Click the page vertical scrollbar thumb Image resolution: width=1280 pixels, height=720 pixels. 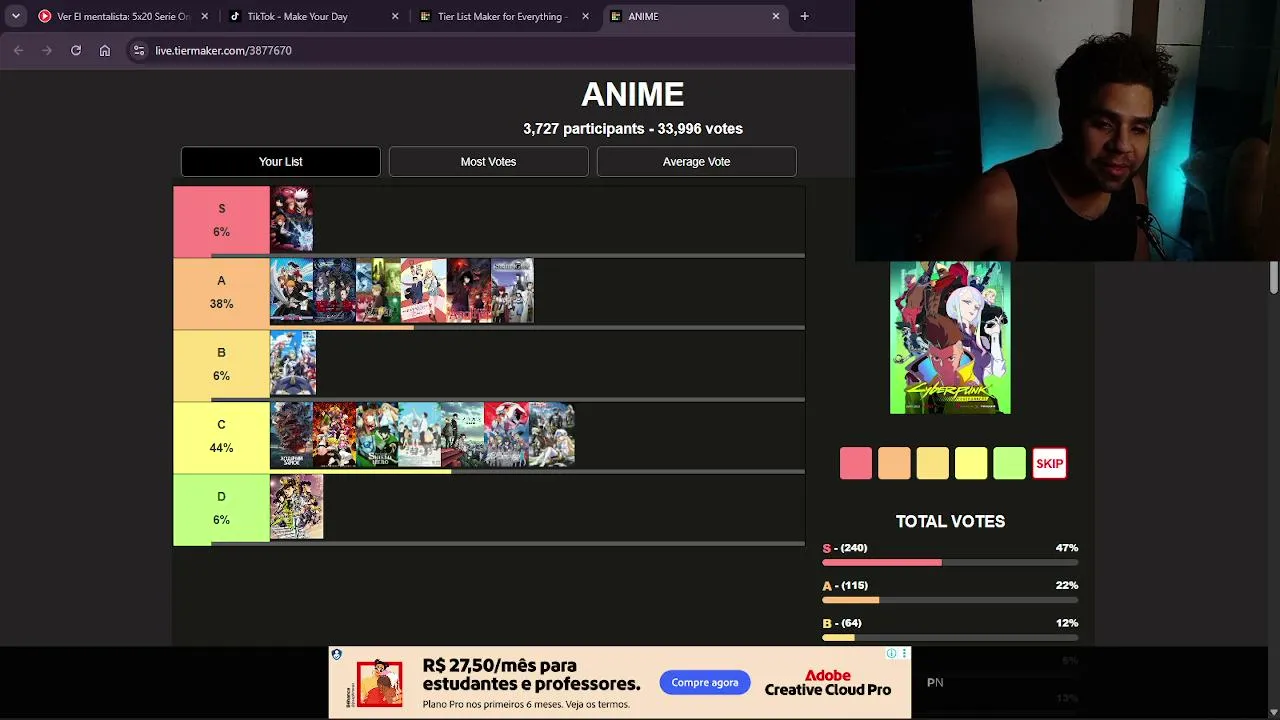[1274, 277]
